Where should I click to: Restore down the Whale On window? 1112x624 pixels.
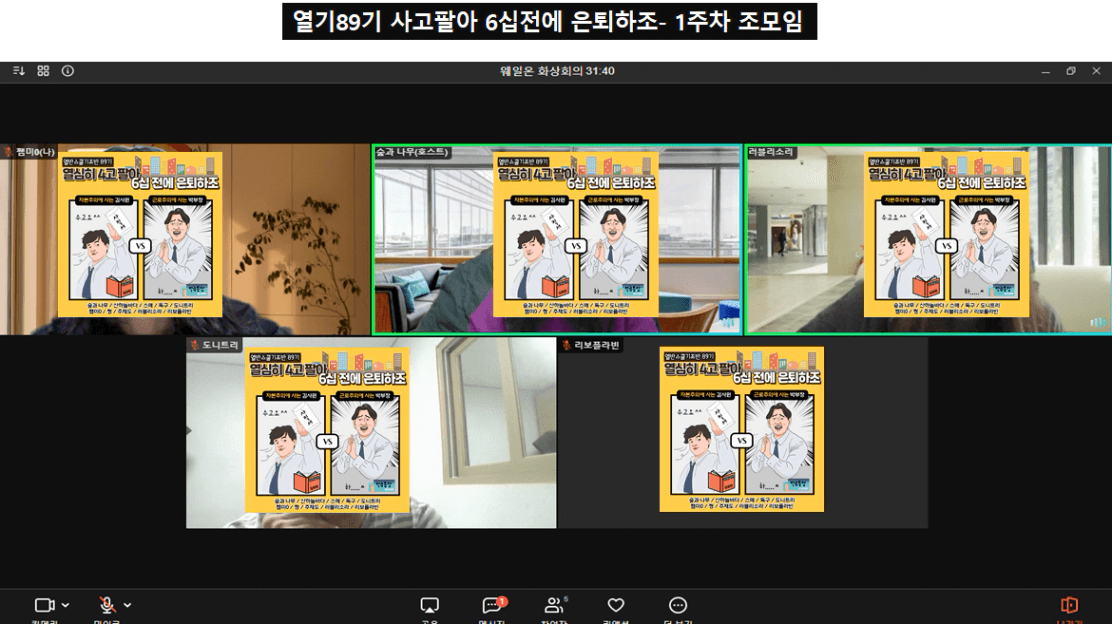[1071, 71]
